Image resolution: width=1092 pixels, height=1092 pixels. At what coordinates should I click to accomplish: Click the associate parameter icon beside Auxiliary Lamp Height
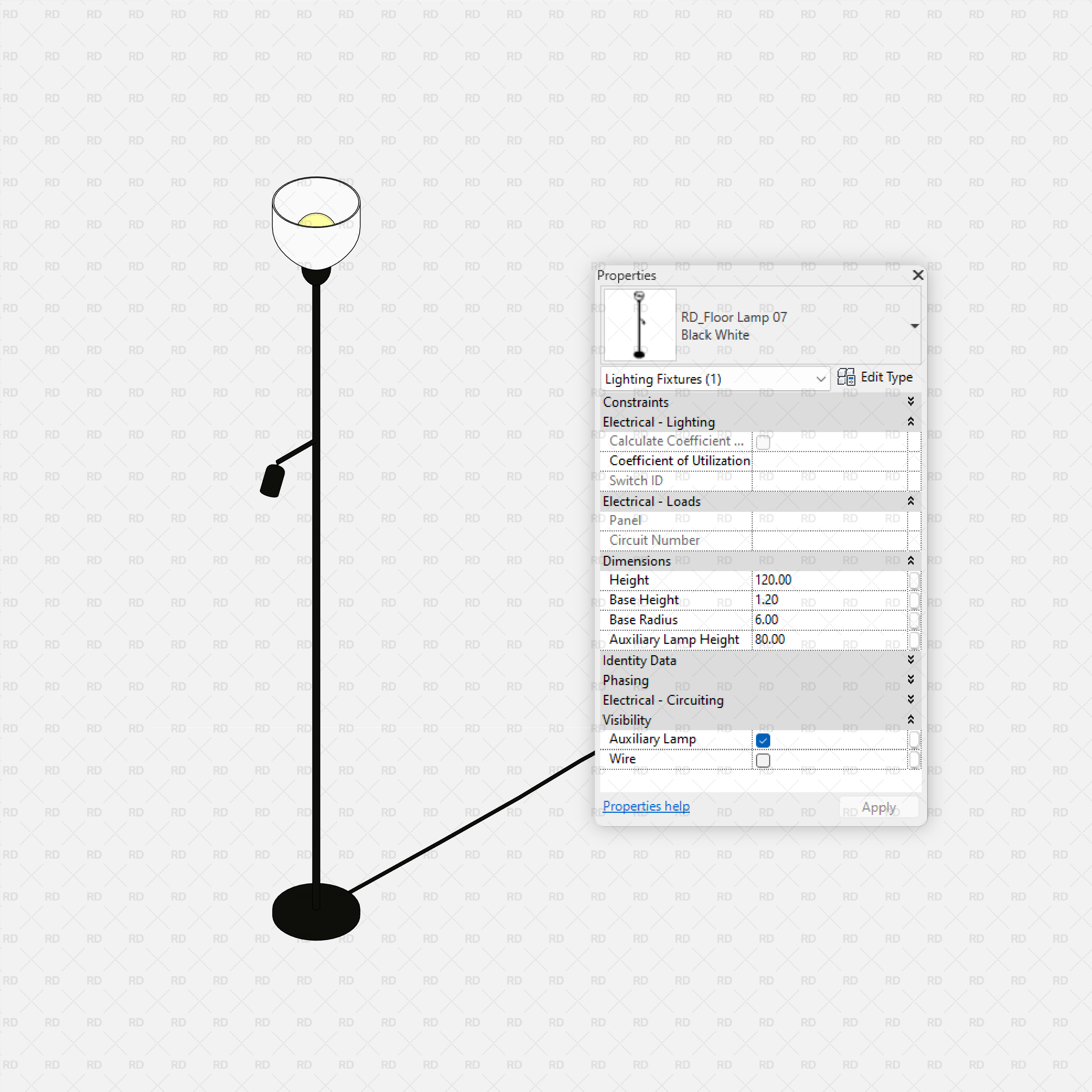click(x=914, y=640)
